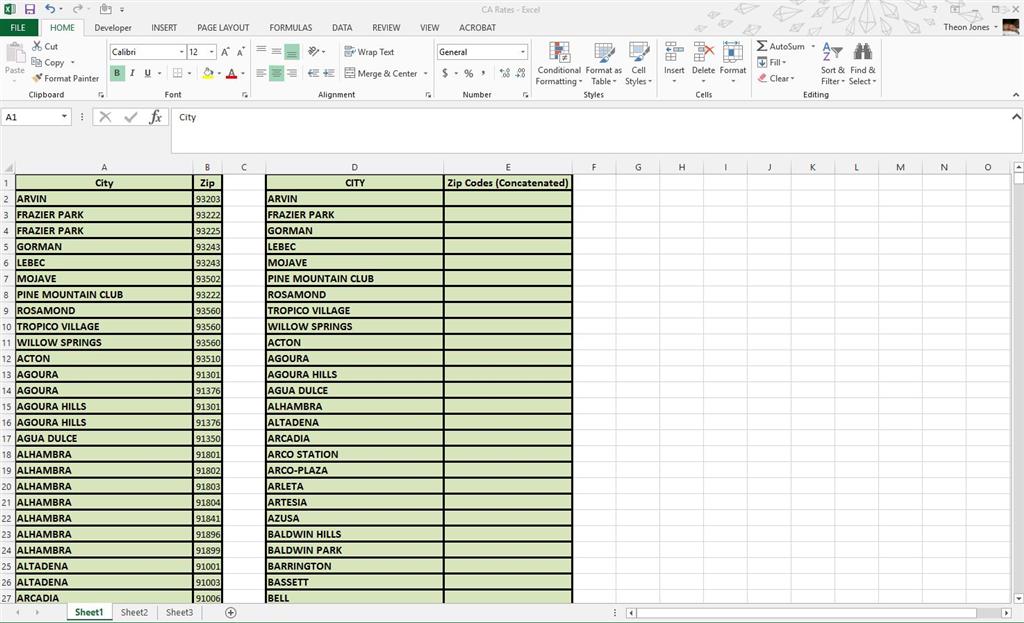Click the Insert Function (fx) icon
Screen dimensions: 1024x623
[x=155, y=117]
